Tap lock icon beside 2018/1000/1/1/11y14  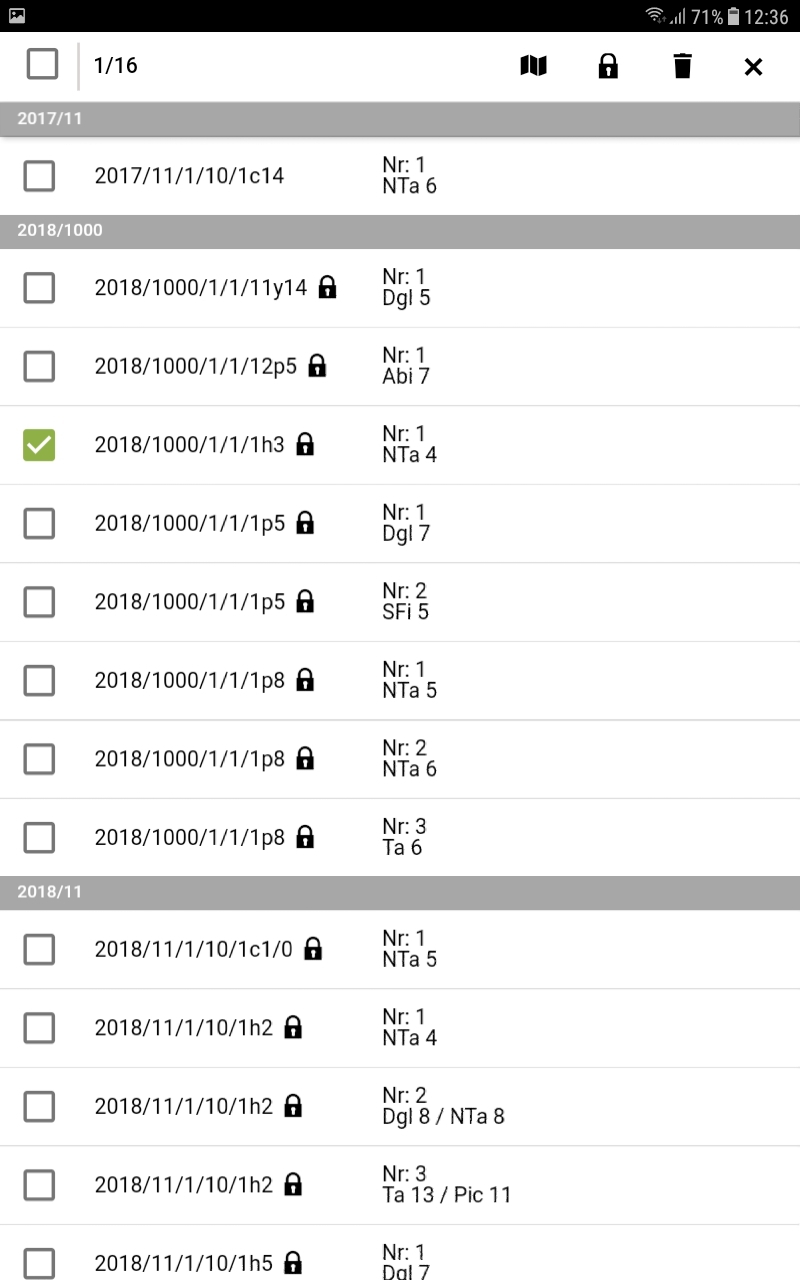coord(327,288)
